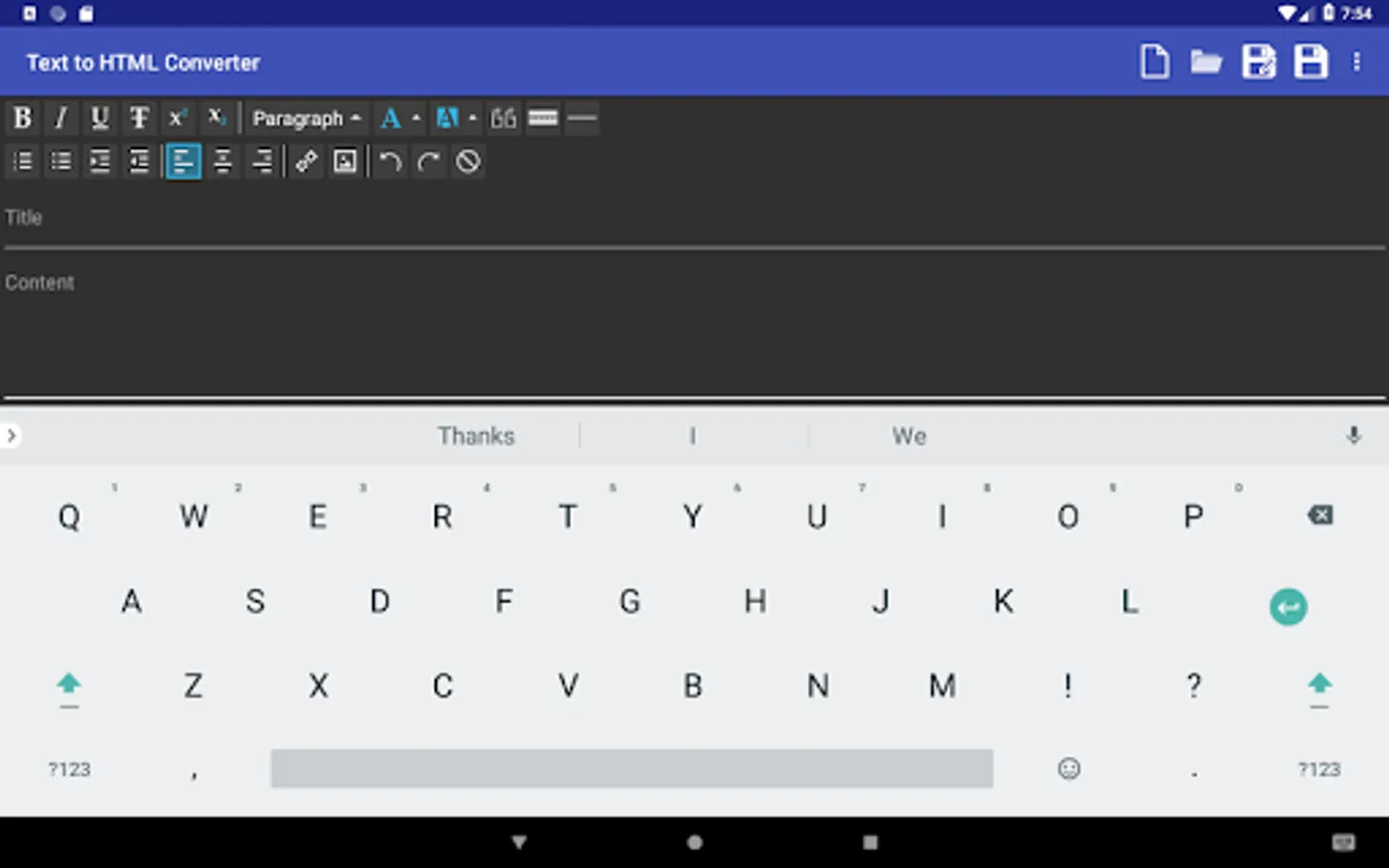1389x868 pixels.
Task: Choose the "I" word suggestion
Action: 693,436
